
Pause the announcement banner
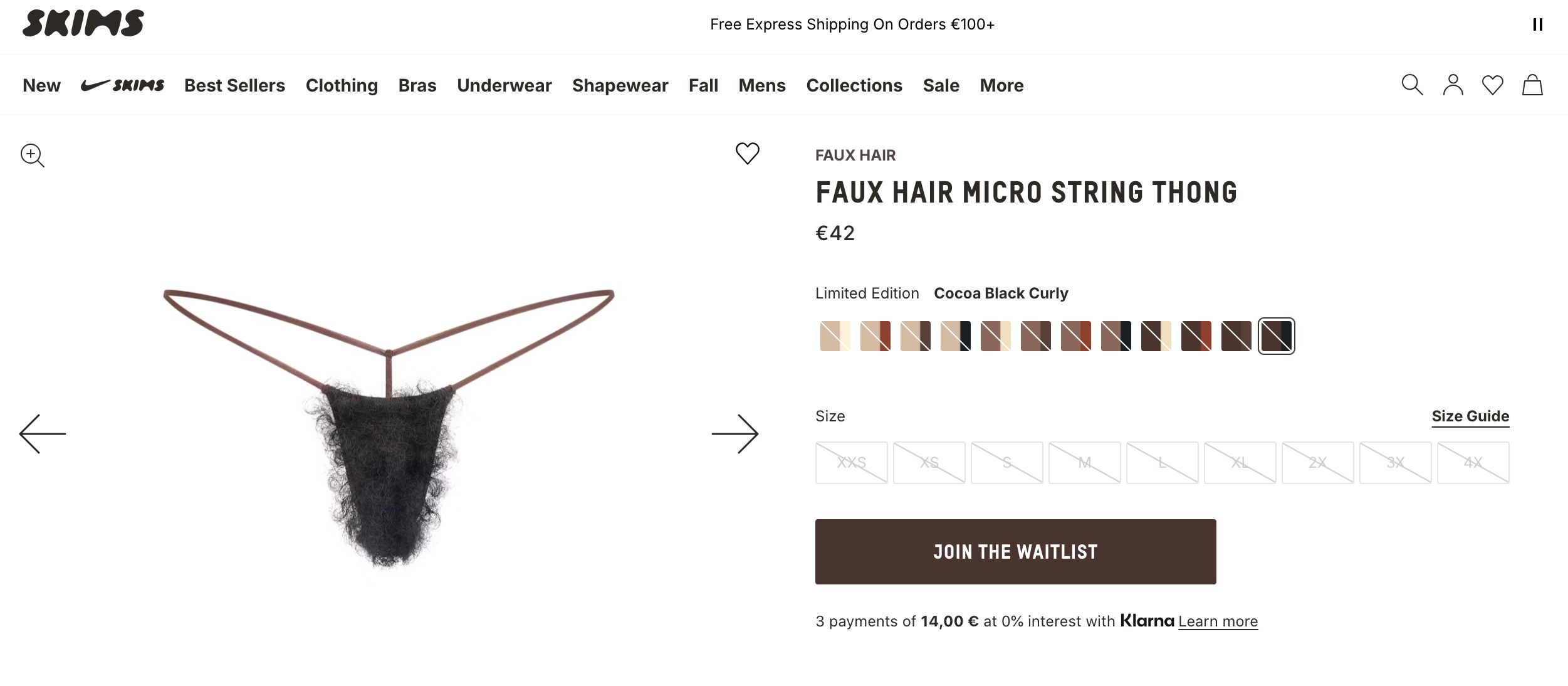(x=1537, y=24)
